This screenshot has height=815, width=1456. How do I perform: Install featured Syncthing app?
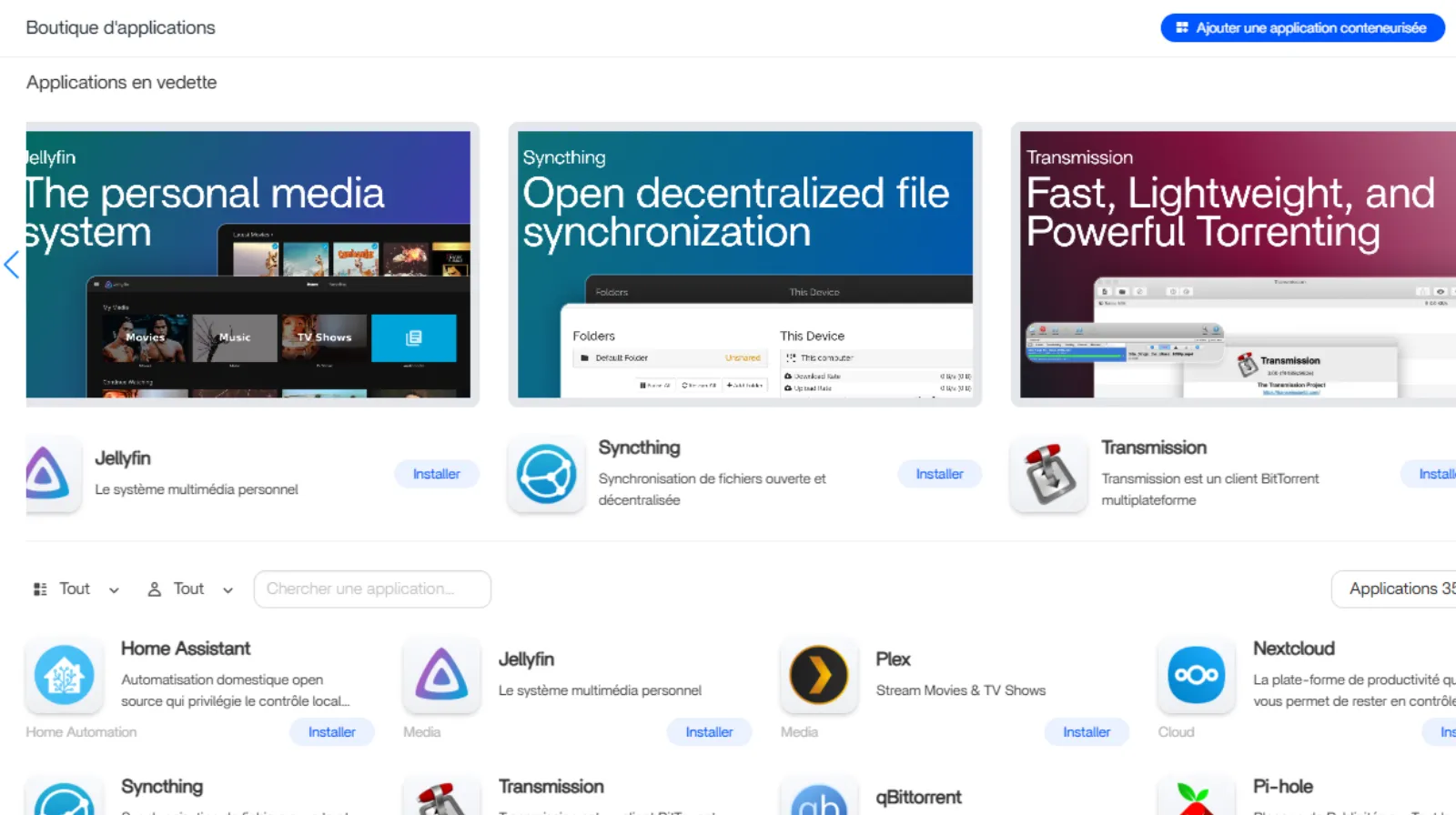(x=939, y=474)
